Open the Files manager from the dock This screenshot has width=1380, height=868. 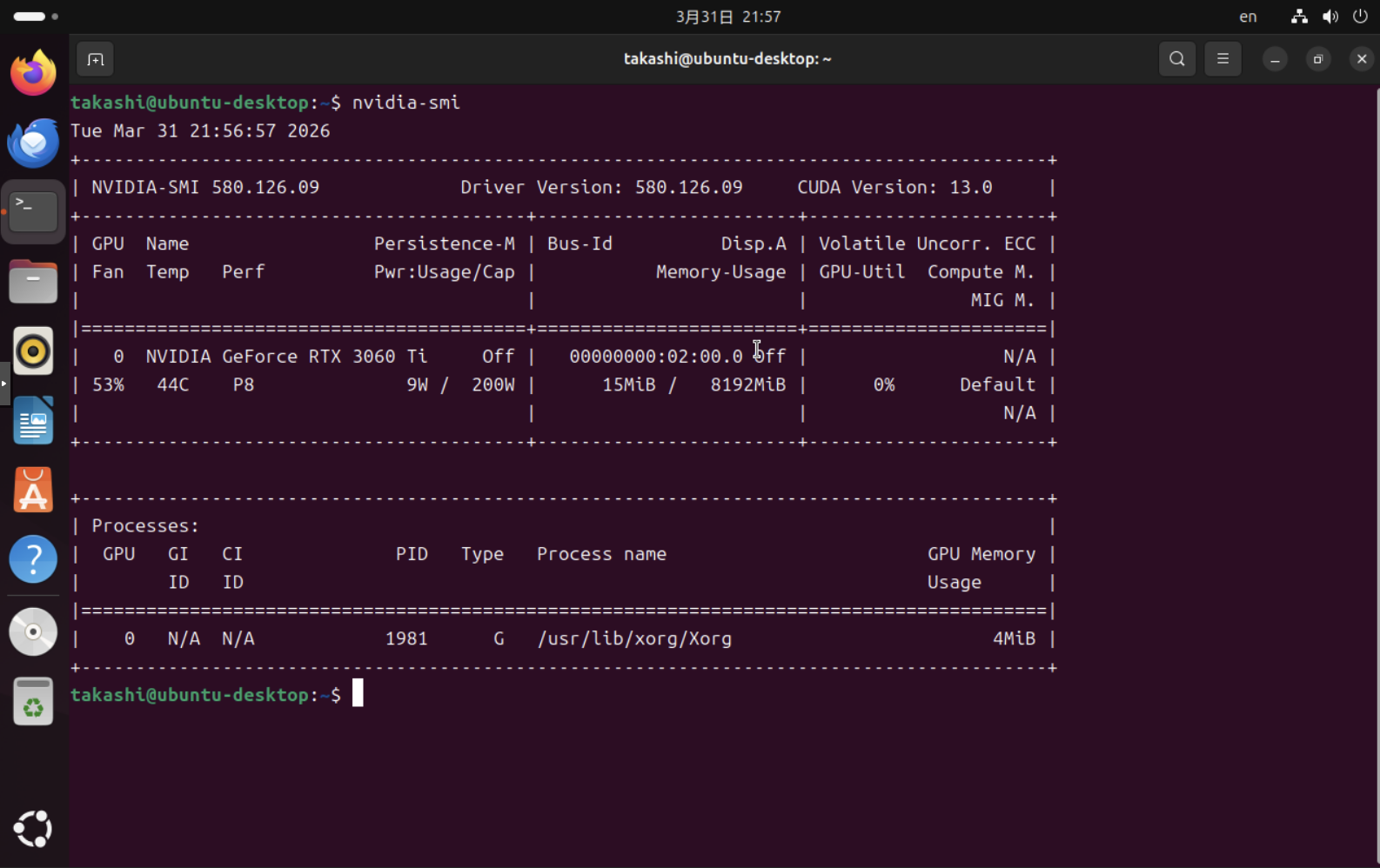(x=33, y=281)
